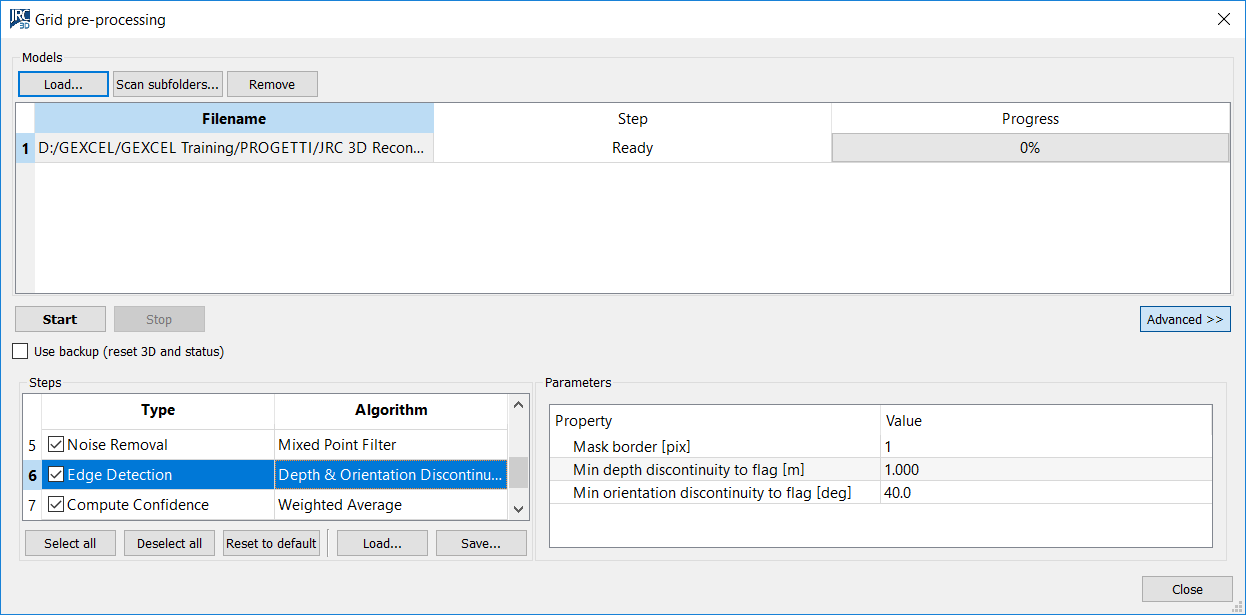Select the Mixed Point Filter algorithm cell
The image size is (1246, 615).
390,445
